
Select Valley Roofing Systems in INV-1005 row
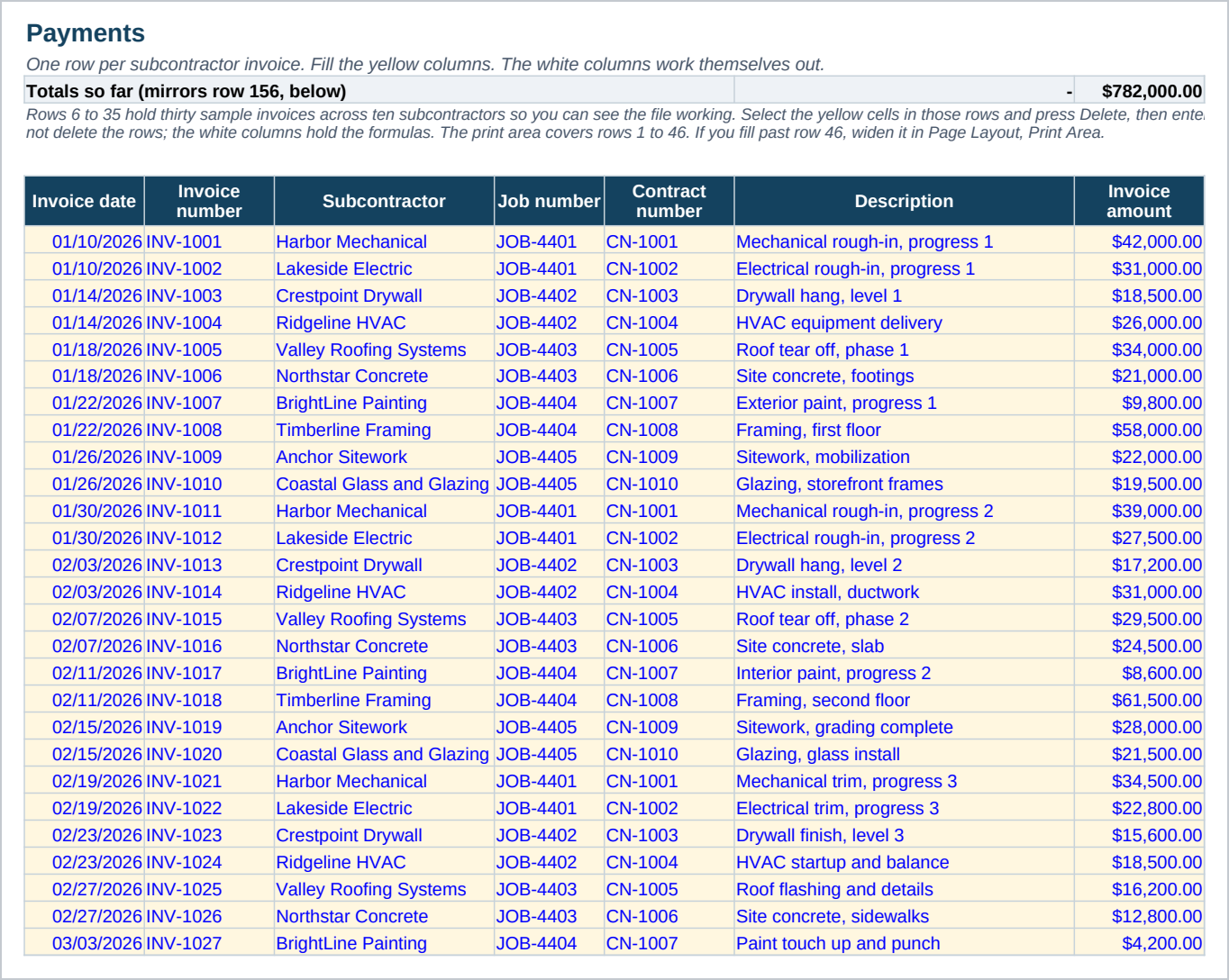[384, 349]
